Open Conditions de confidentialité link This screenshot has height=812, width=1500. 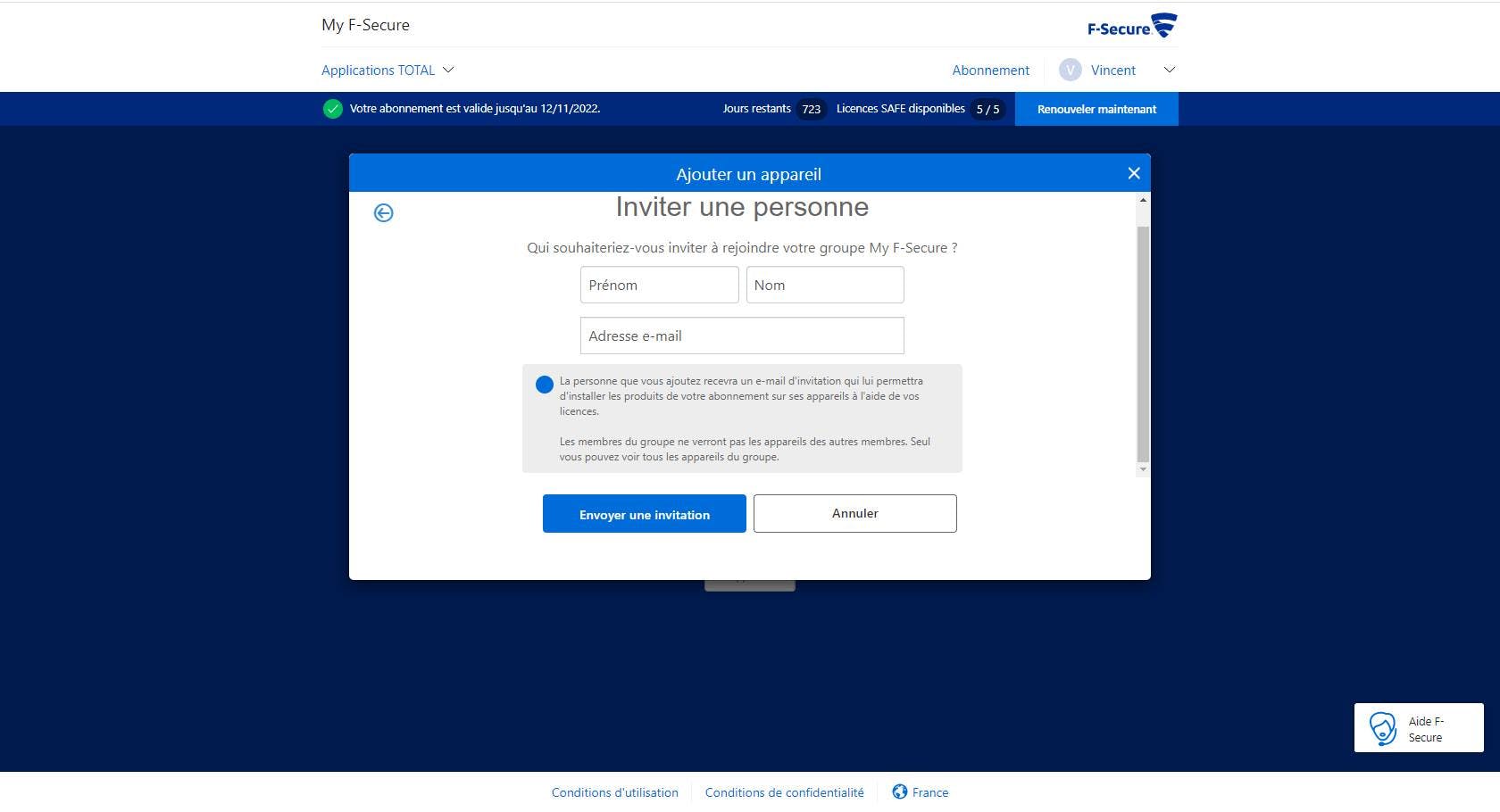coord(785,792)
